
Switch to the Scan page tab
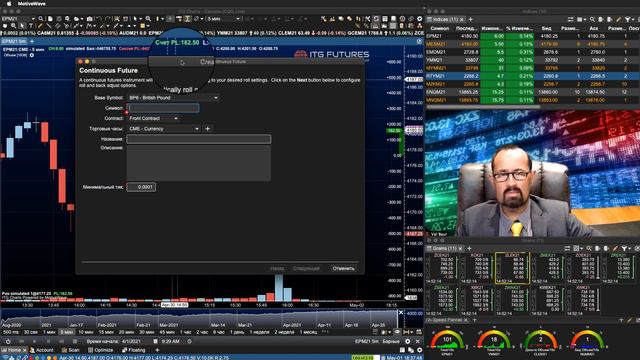[71, 350]
